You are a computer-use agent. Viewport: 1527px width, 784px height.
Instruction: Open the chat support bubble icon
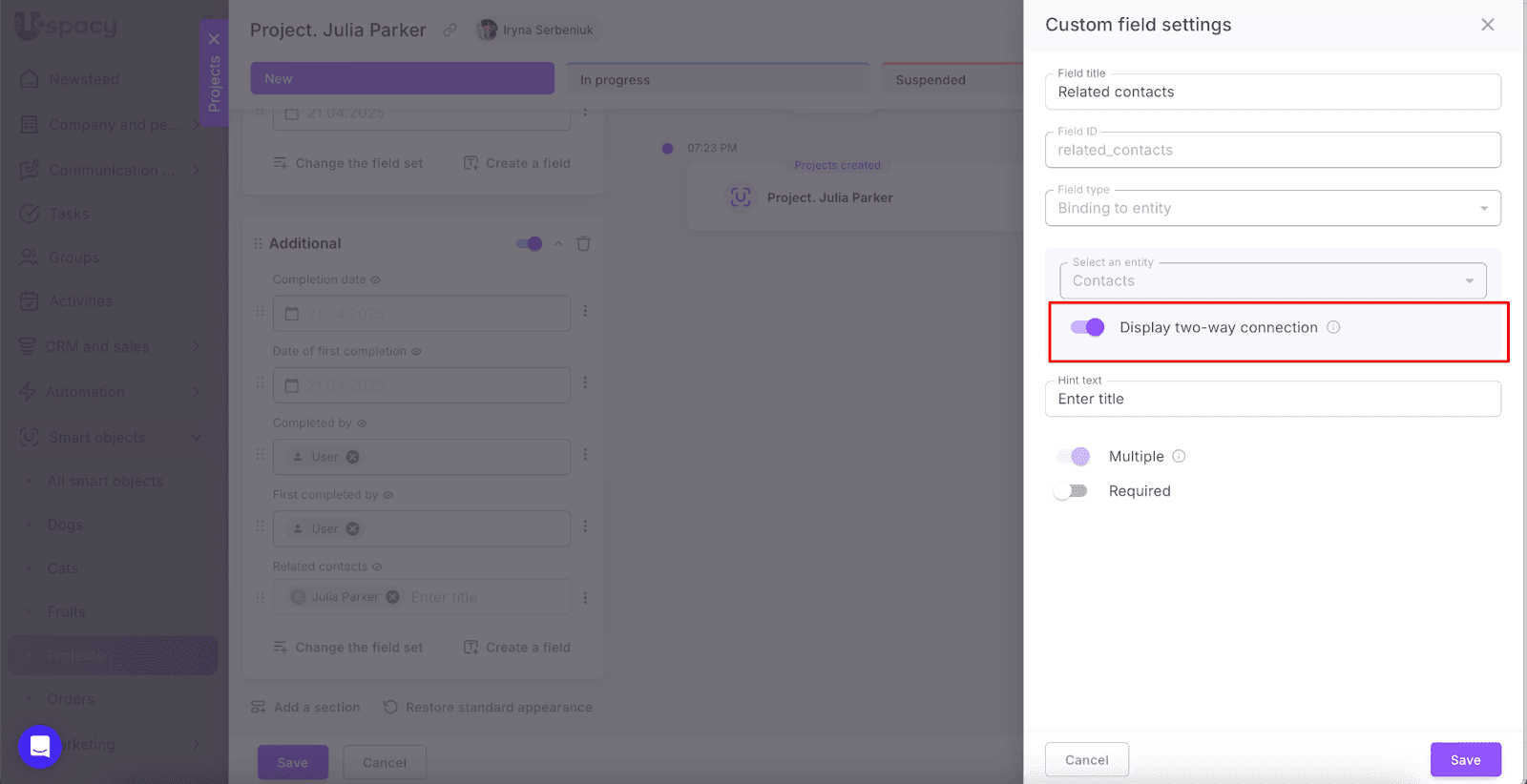(40, 747)
